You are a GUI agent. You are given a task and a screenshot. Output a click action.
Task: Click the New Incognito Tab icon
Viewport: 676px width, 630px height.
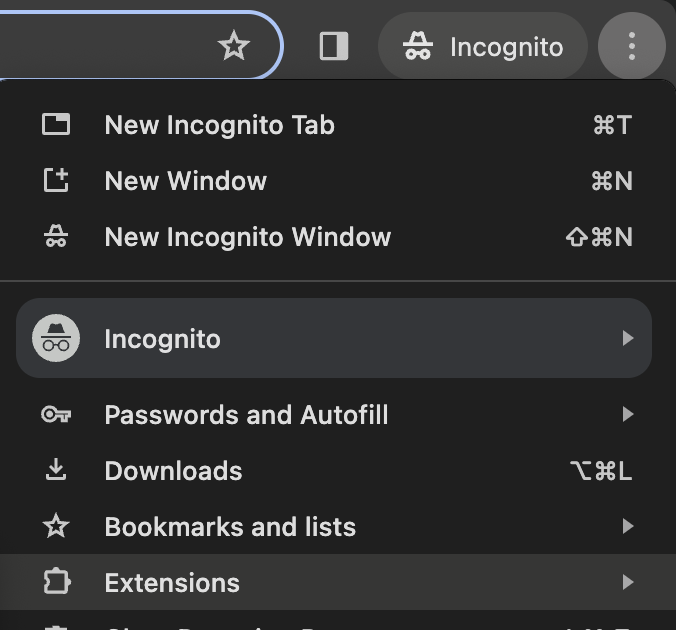(x=56, y=125)
